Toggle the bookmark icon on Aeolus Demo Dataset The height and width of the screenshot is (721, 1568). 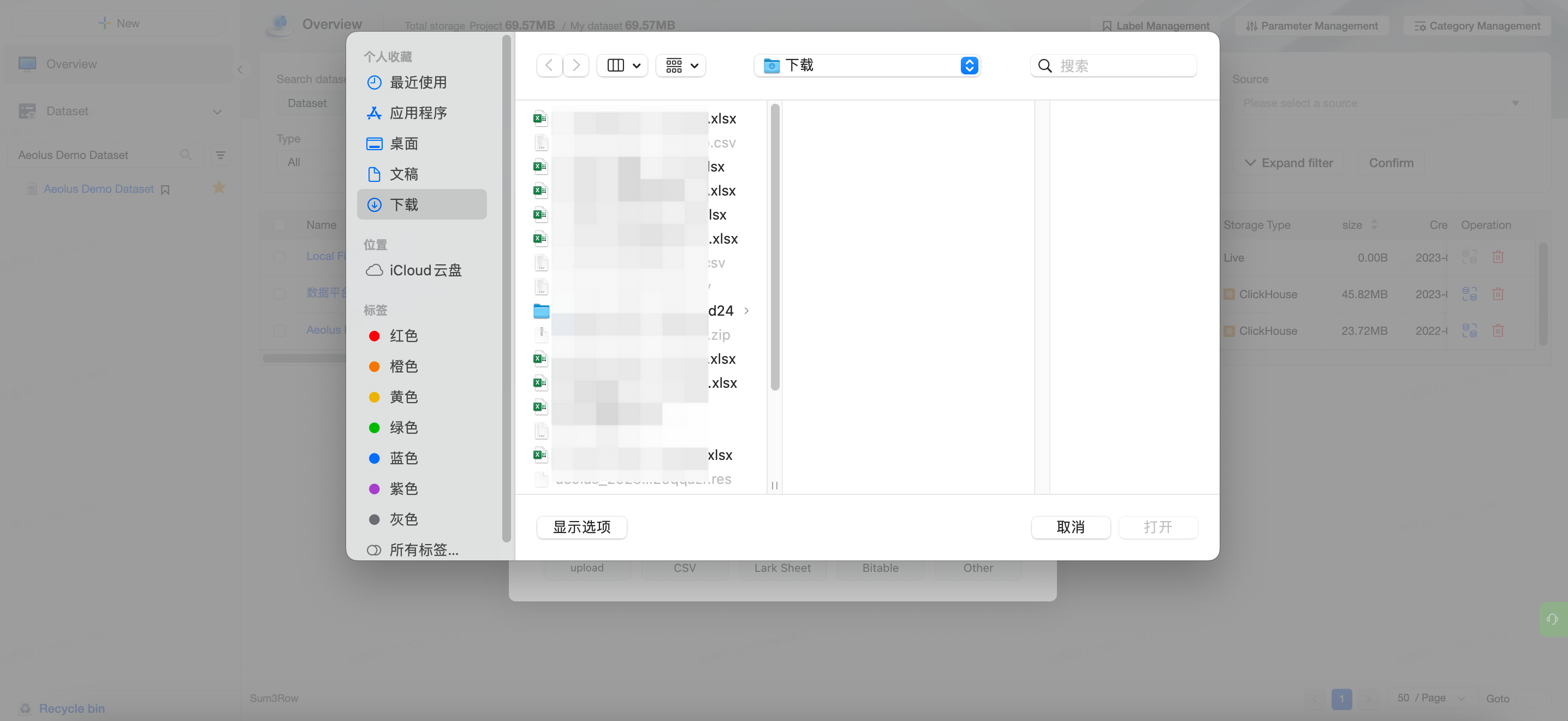click(165, 190)
